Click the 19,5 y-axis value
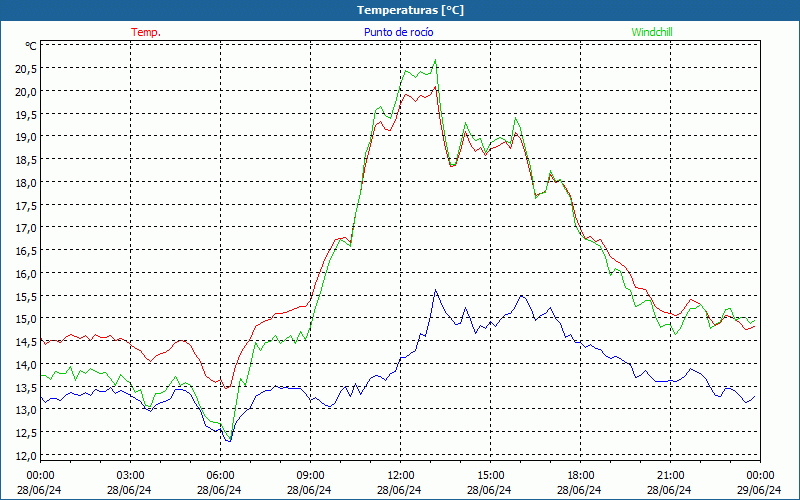 [26, 114]
